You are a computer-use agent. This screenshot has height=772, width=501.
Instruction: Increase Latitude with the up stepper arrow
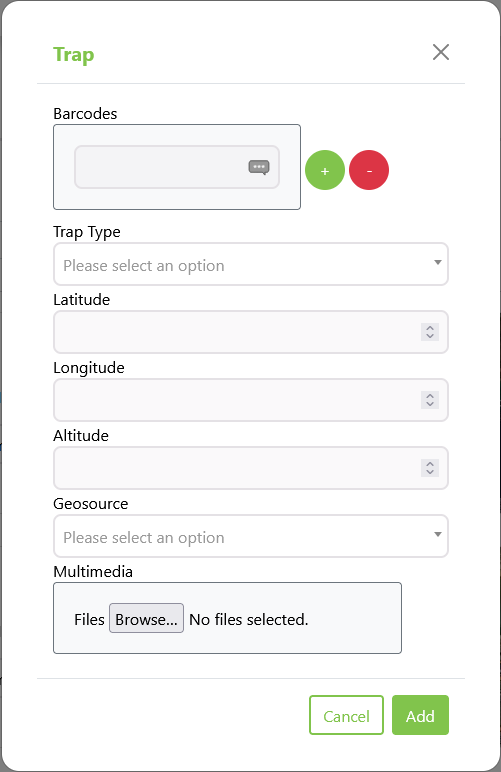pyautogui.click(x=430, y=327)
